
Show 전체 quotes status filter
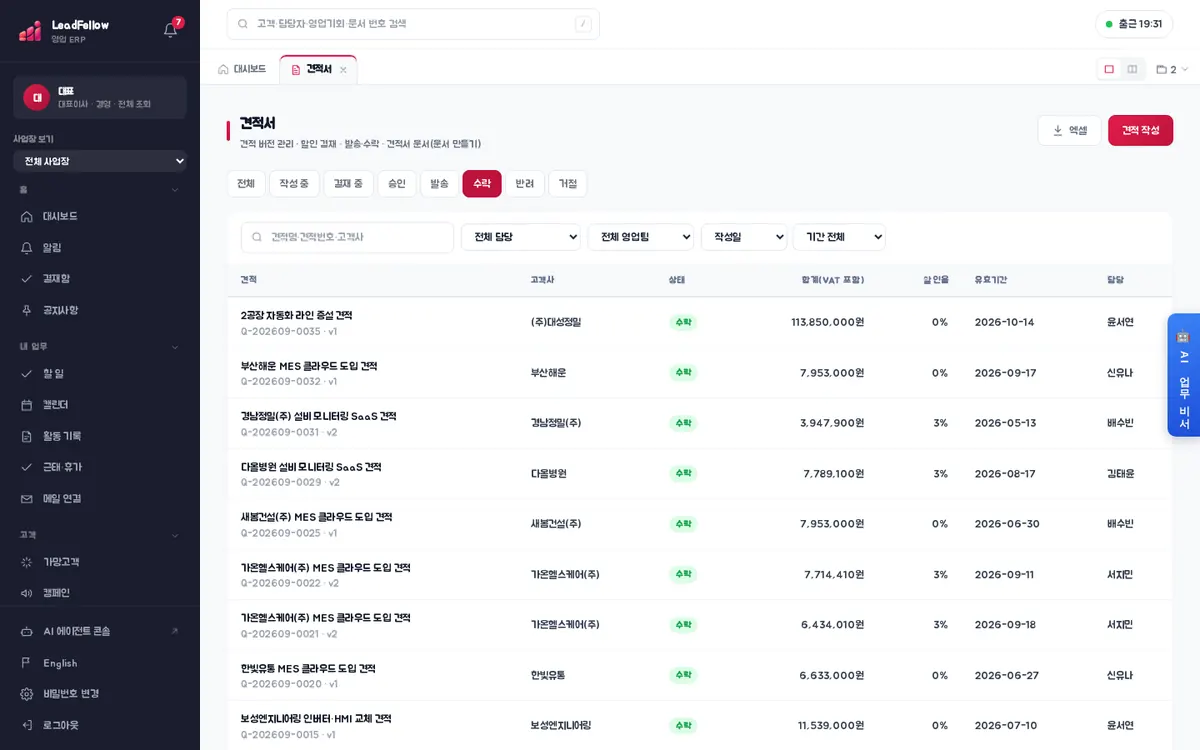[x=246, y=184]
